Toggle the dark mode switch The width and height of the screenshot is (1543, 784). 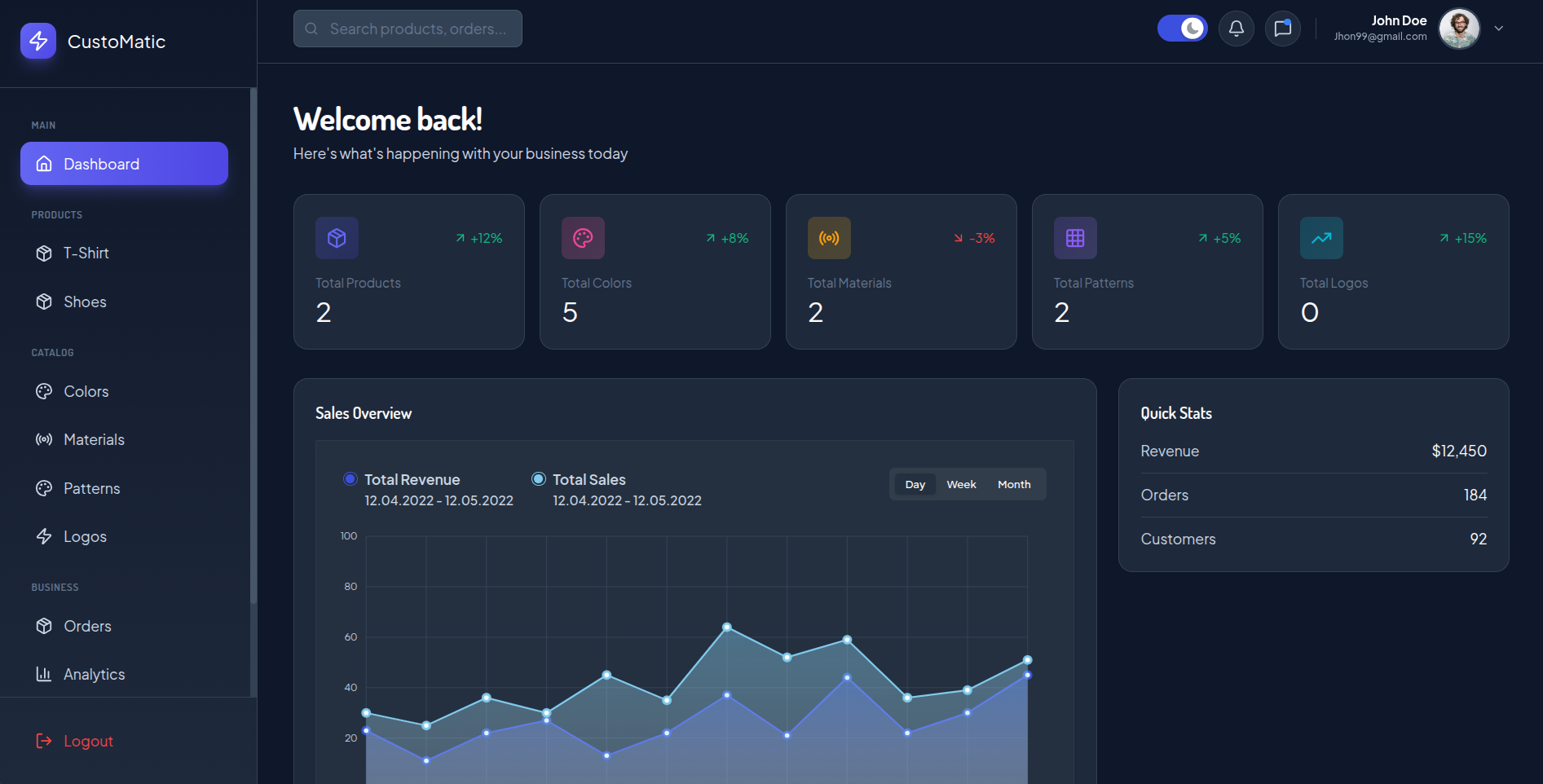pos(1183,29)
